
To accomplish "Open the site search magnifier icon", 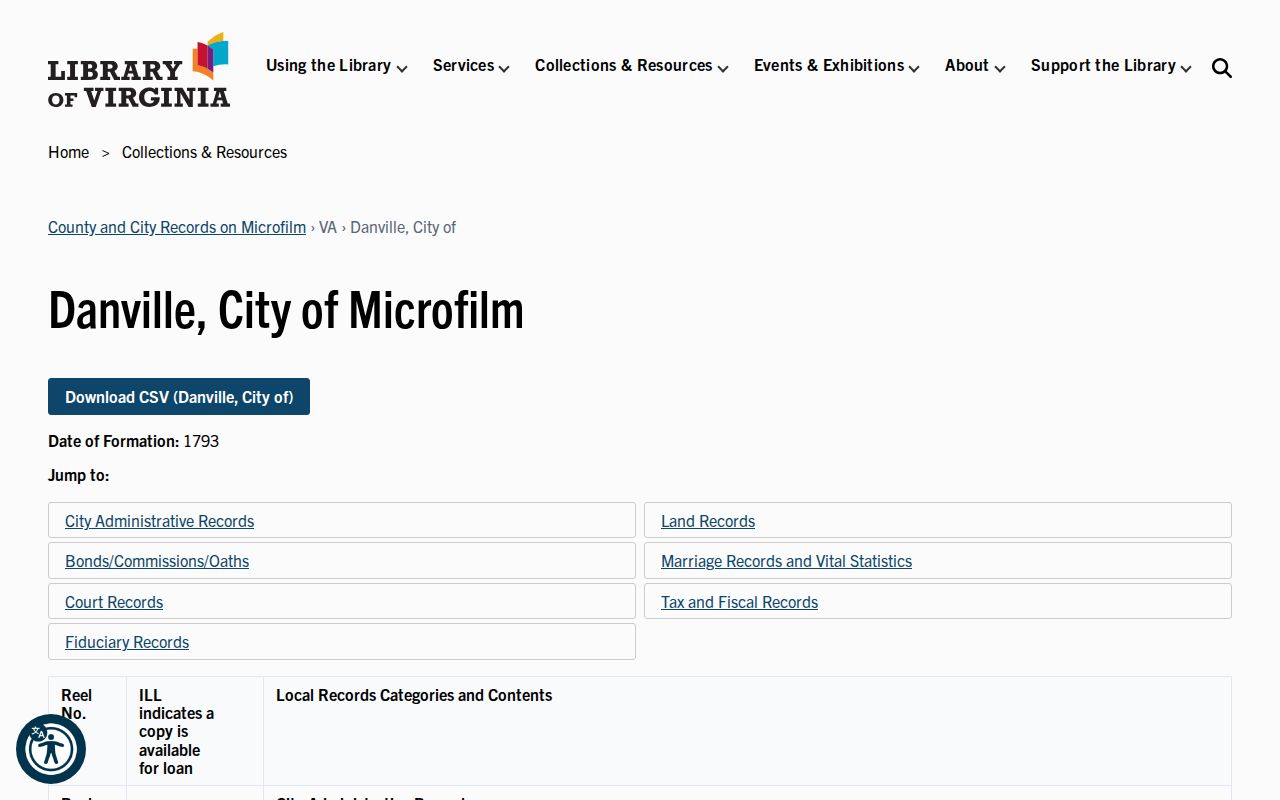I will coord(1221,68).
